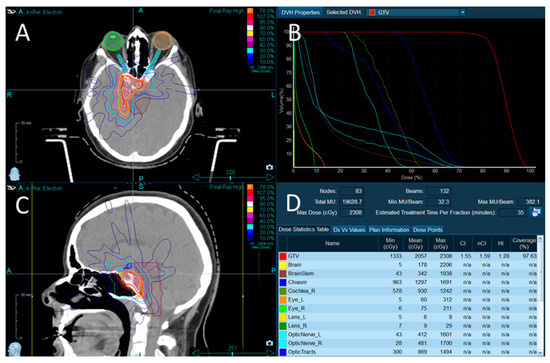
Task: Click the red GTV color swatch in table
Action: click(283, 256)
